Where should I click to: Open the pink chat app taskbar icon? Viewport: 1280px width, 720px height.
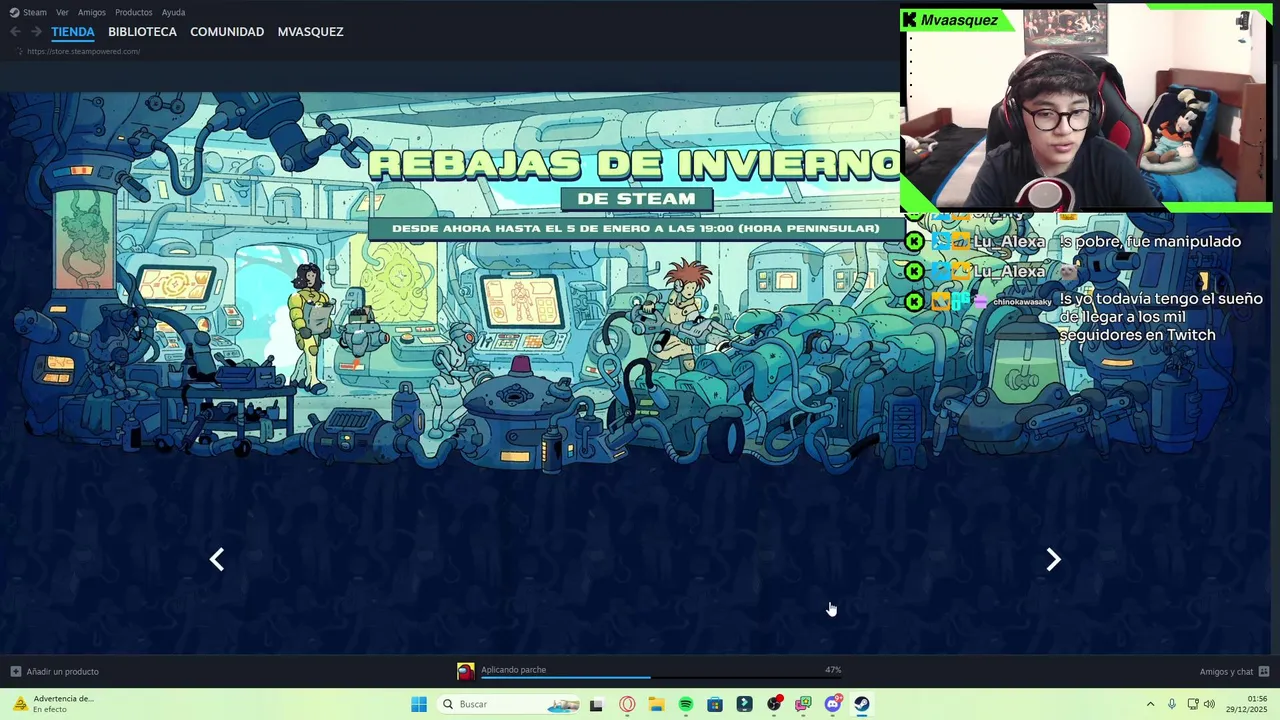(803, 704)
